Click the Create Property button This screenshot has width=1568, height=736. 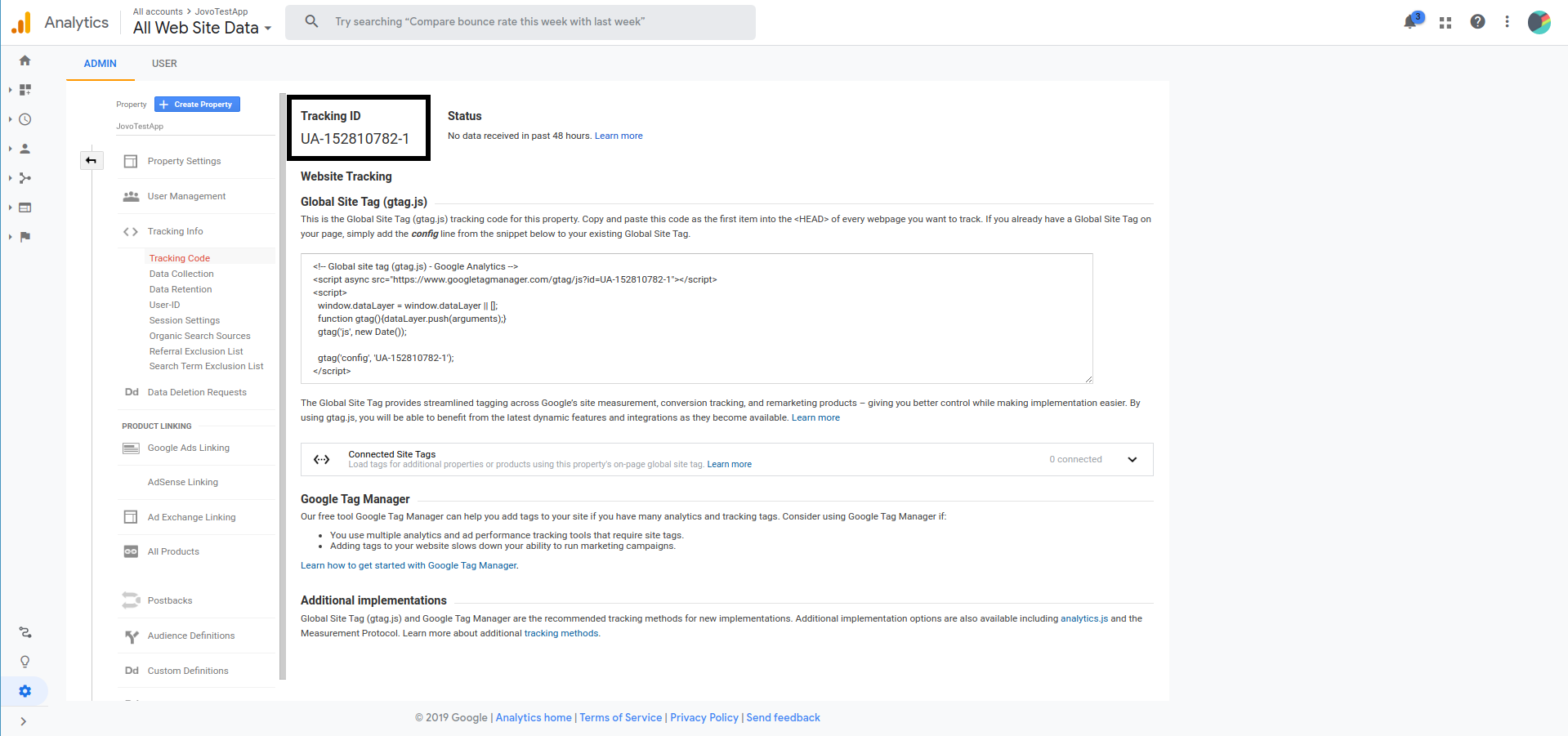click(197, 105)
